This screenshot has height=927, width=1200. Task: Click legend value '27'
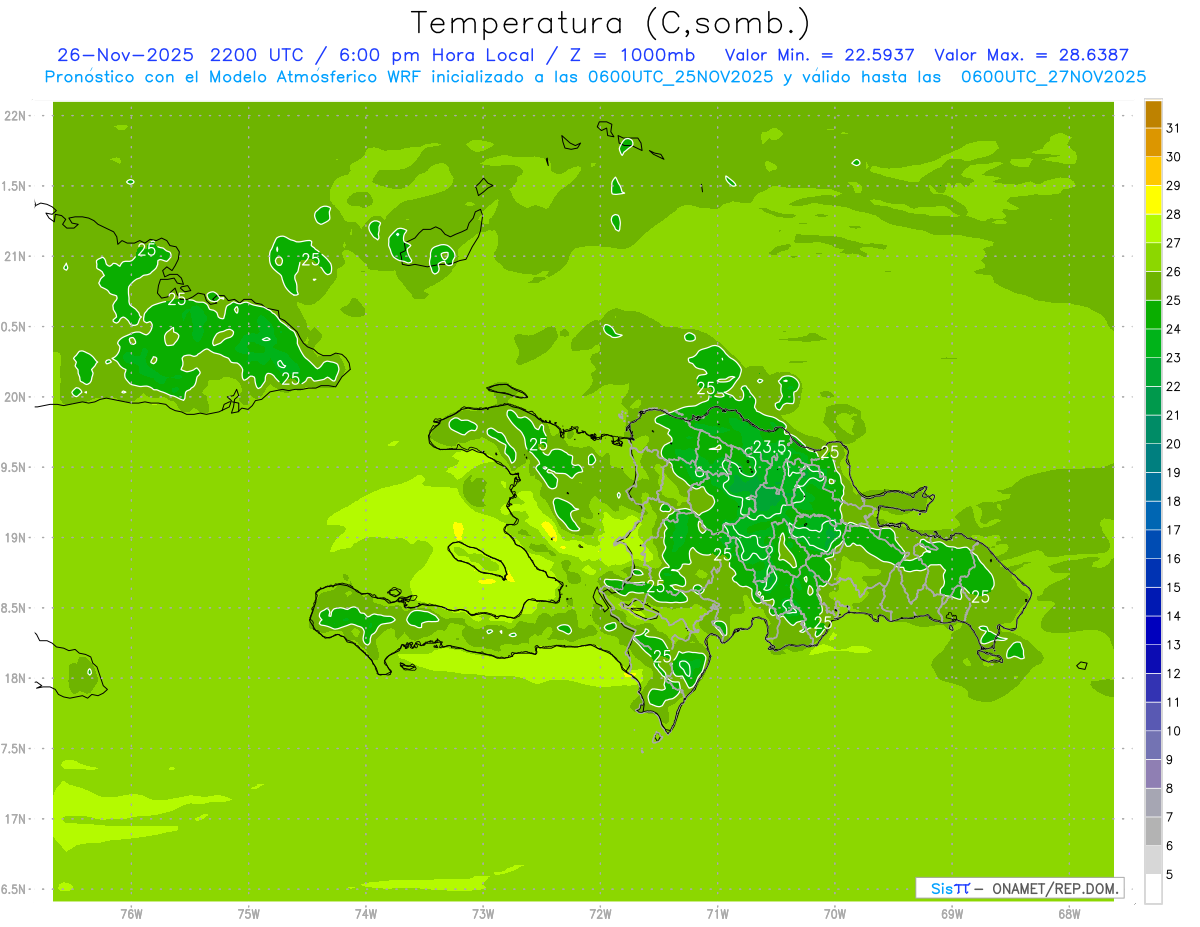pyautogui.click(x=1173, y=243)
